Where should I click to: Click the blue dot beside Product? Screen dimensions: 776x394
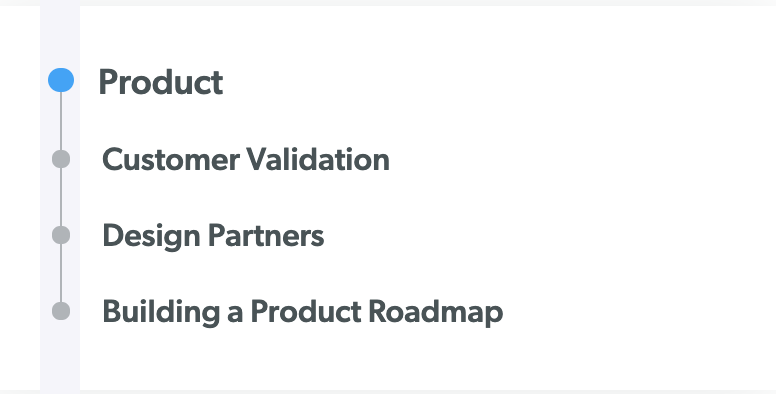click(x=61, y=80)
